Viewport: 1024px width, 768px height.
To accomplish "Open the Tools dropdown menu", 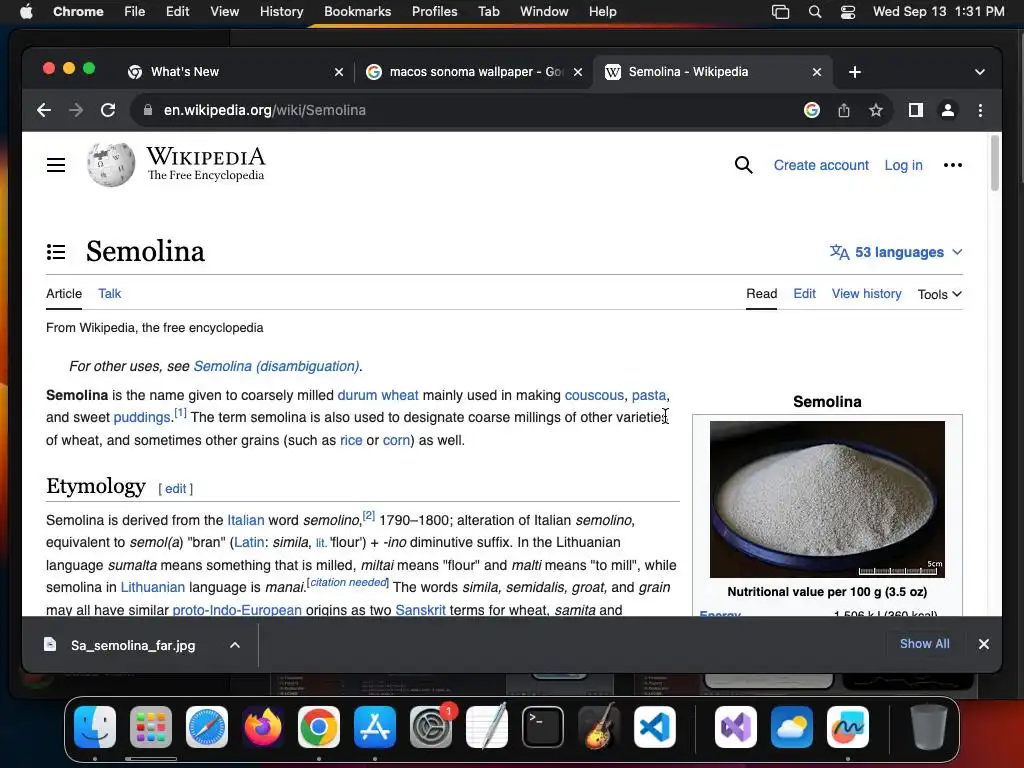I will (x=939, y=295).
